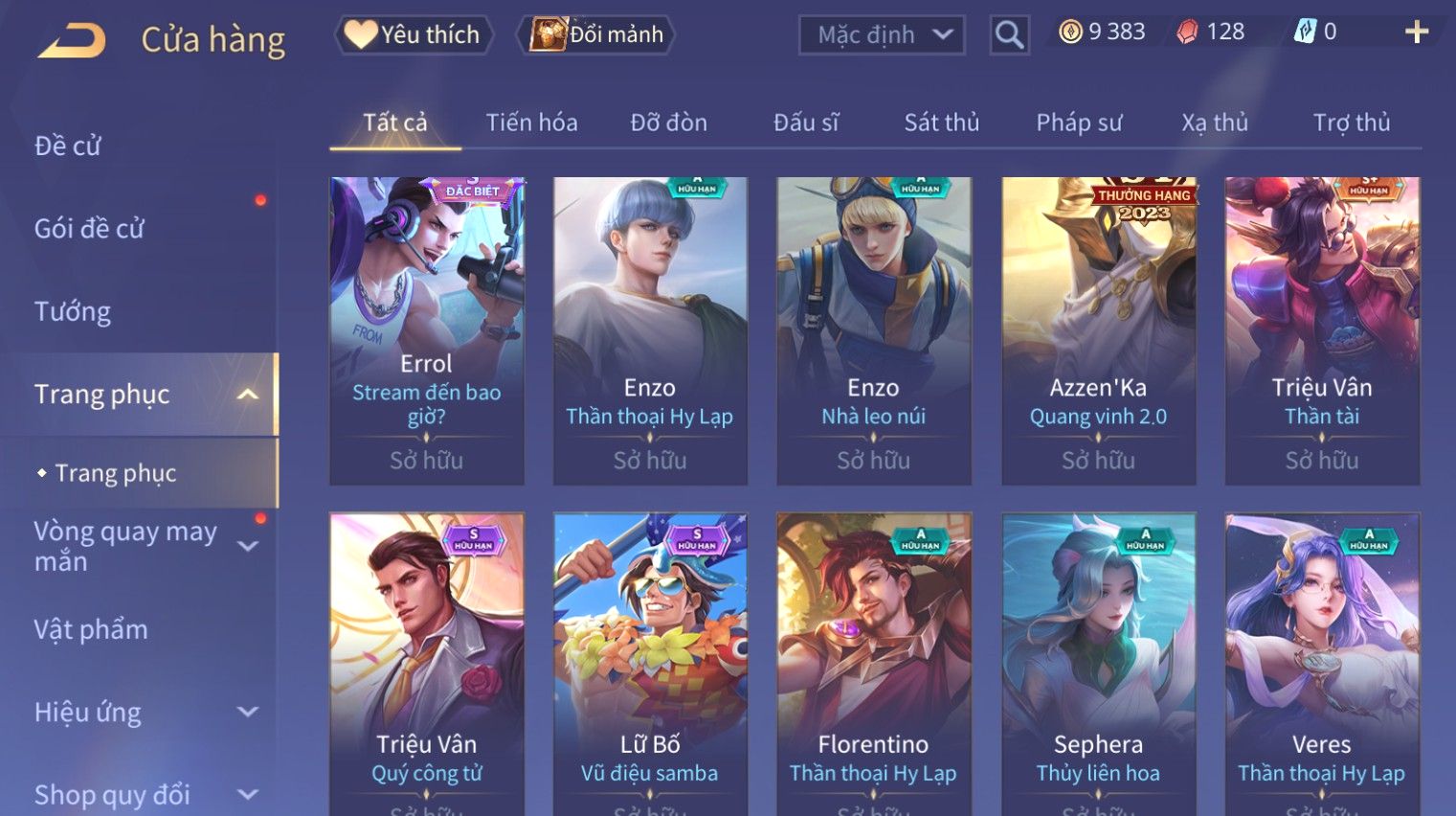The height and width of the screenshot is (816, 1456).
Task: Switch to the Tiến hóa tab
Action: click(531, 123)
